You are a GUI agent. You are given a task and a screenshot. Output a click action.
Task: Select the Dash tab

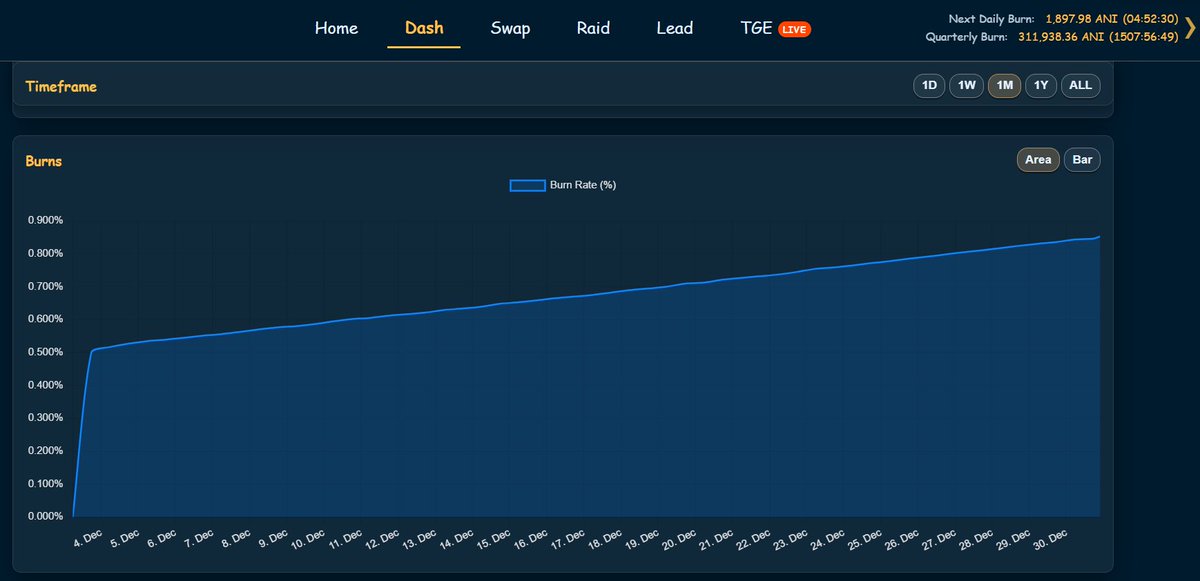tap(424, 28)
